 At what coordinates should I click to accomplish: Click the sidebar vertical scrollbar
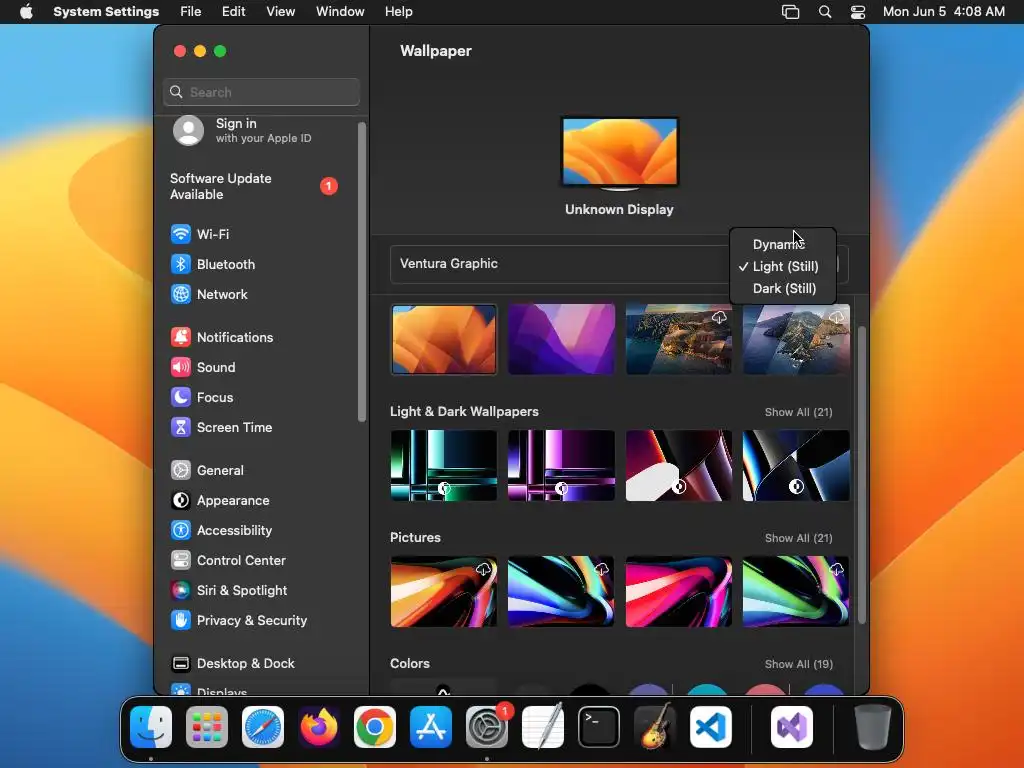pyautogui.click(x=362, y=272)
